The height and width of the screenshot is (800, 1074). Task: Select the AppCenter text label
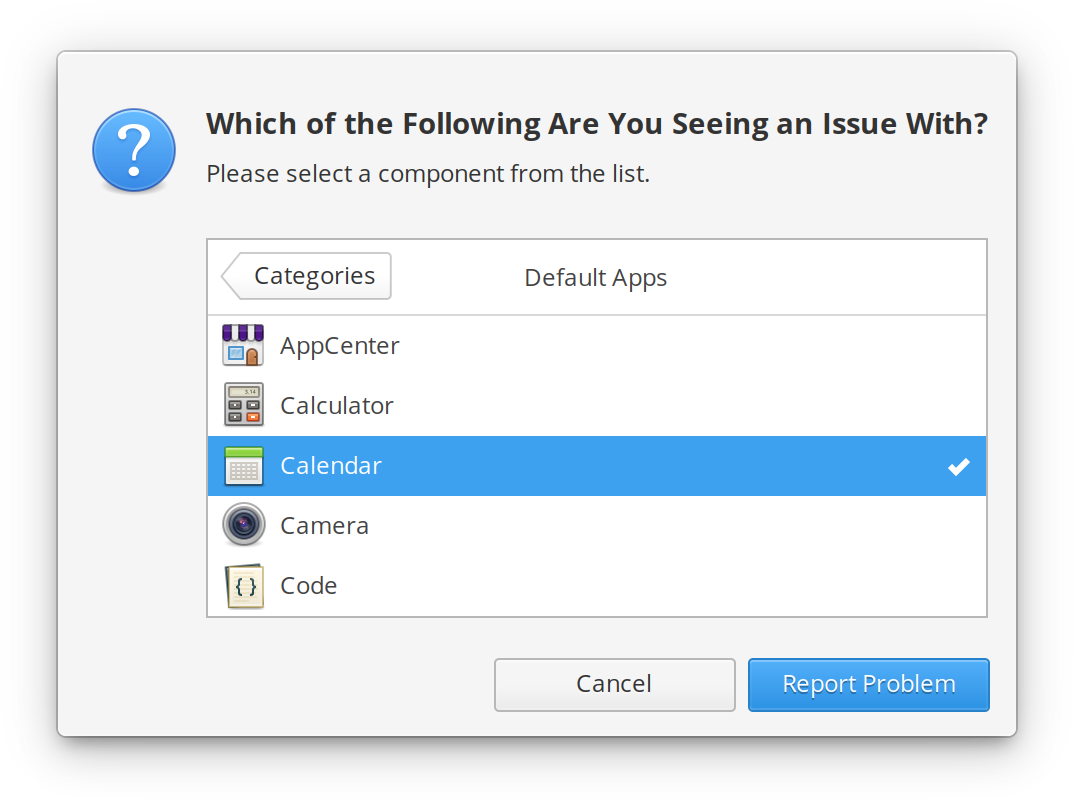point(340,346)
